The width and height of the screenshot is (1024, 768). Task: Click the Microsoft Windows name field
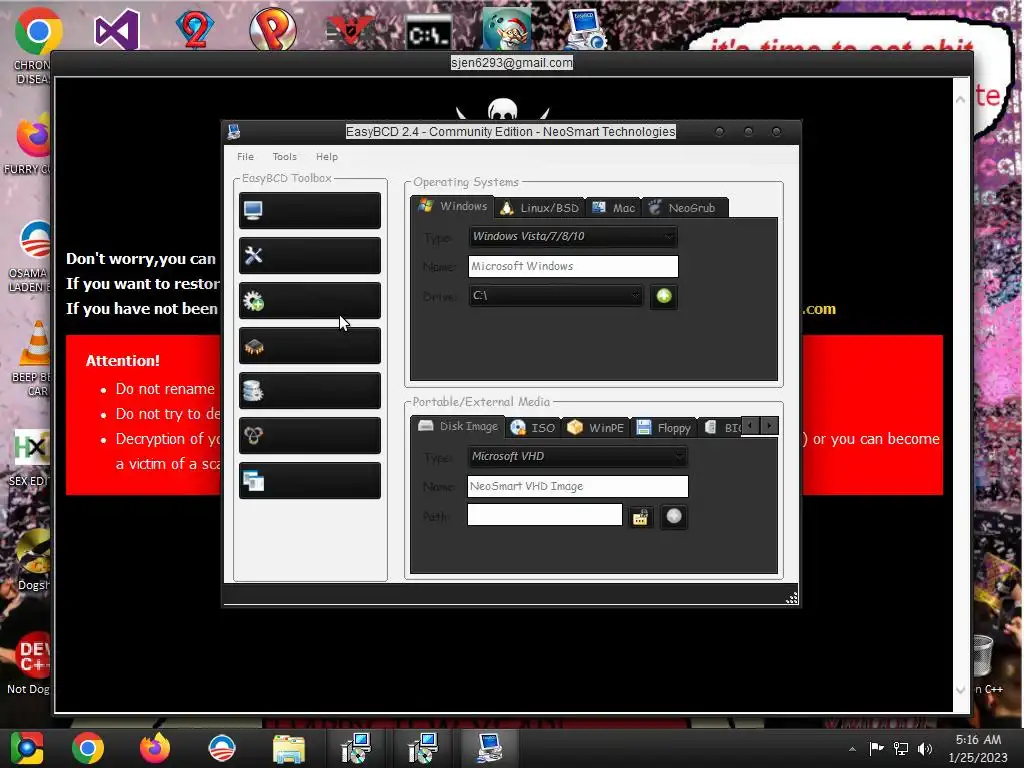[x=573, y=266]
